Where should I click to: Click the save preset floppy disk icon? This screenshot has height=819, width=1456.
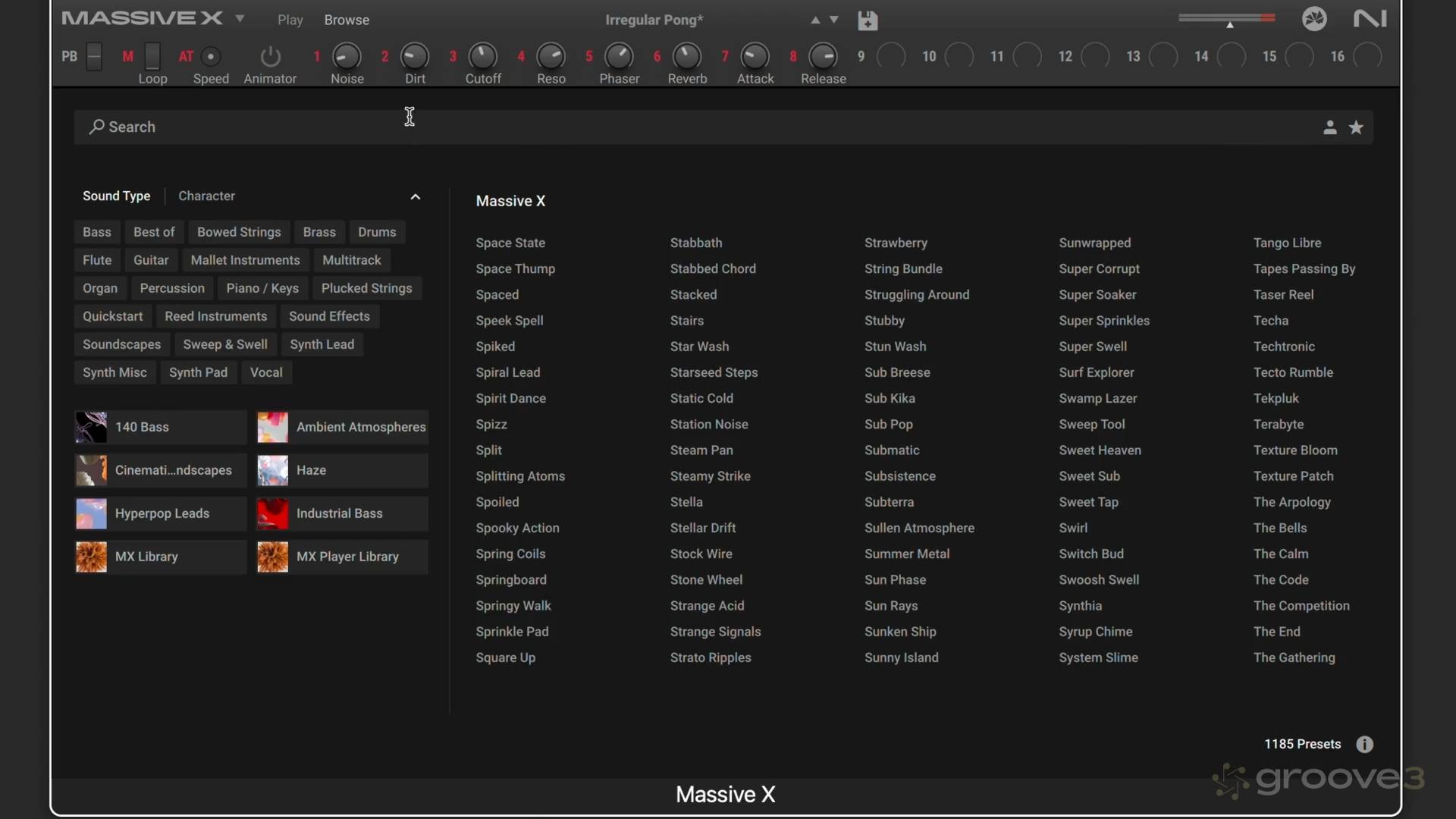868,20
